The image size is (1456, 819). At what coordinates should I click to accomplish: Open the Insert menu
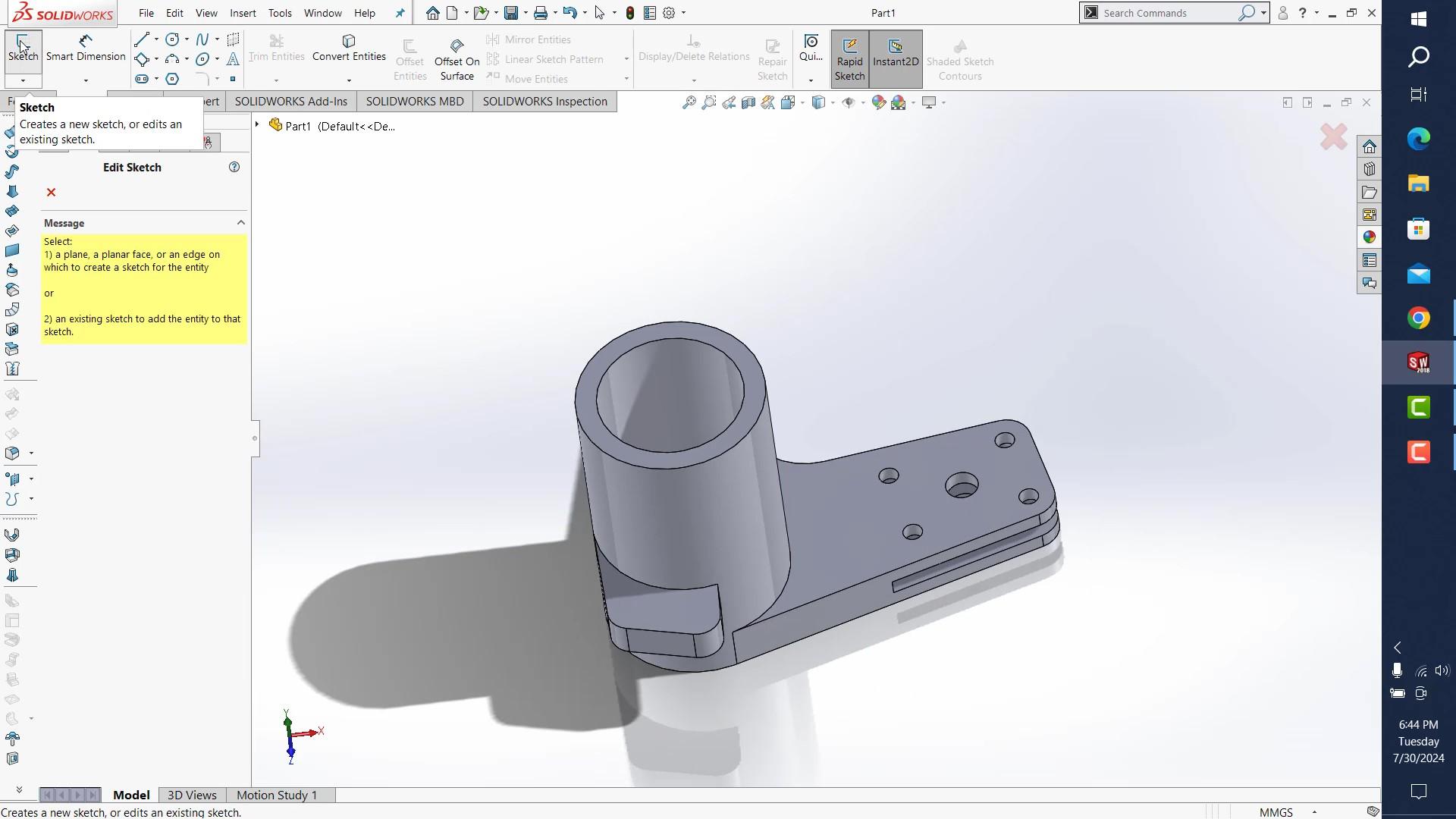point(243,13)
